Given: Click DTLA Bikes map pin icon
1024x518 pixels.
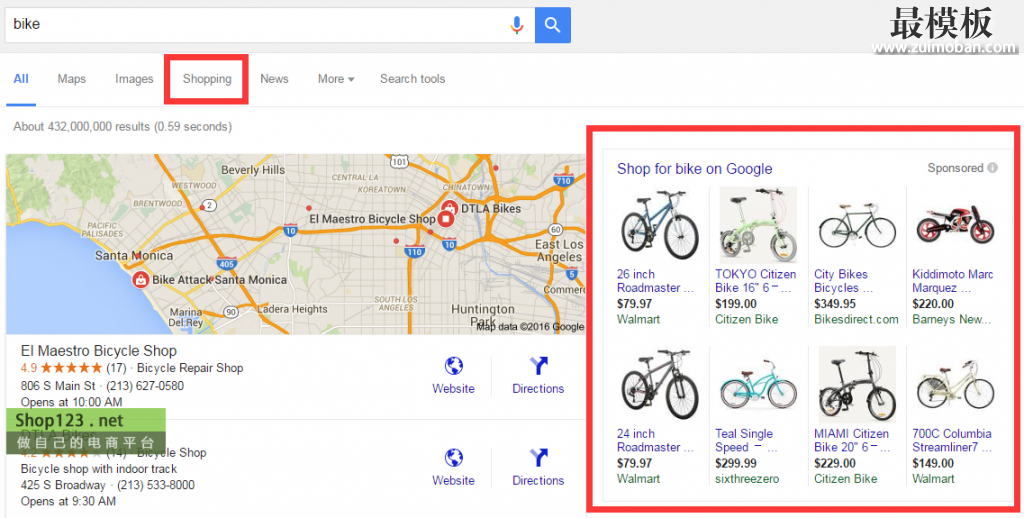Looking at the screenshot, I should point(450,208).
